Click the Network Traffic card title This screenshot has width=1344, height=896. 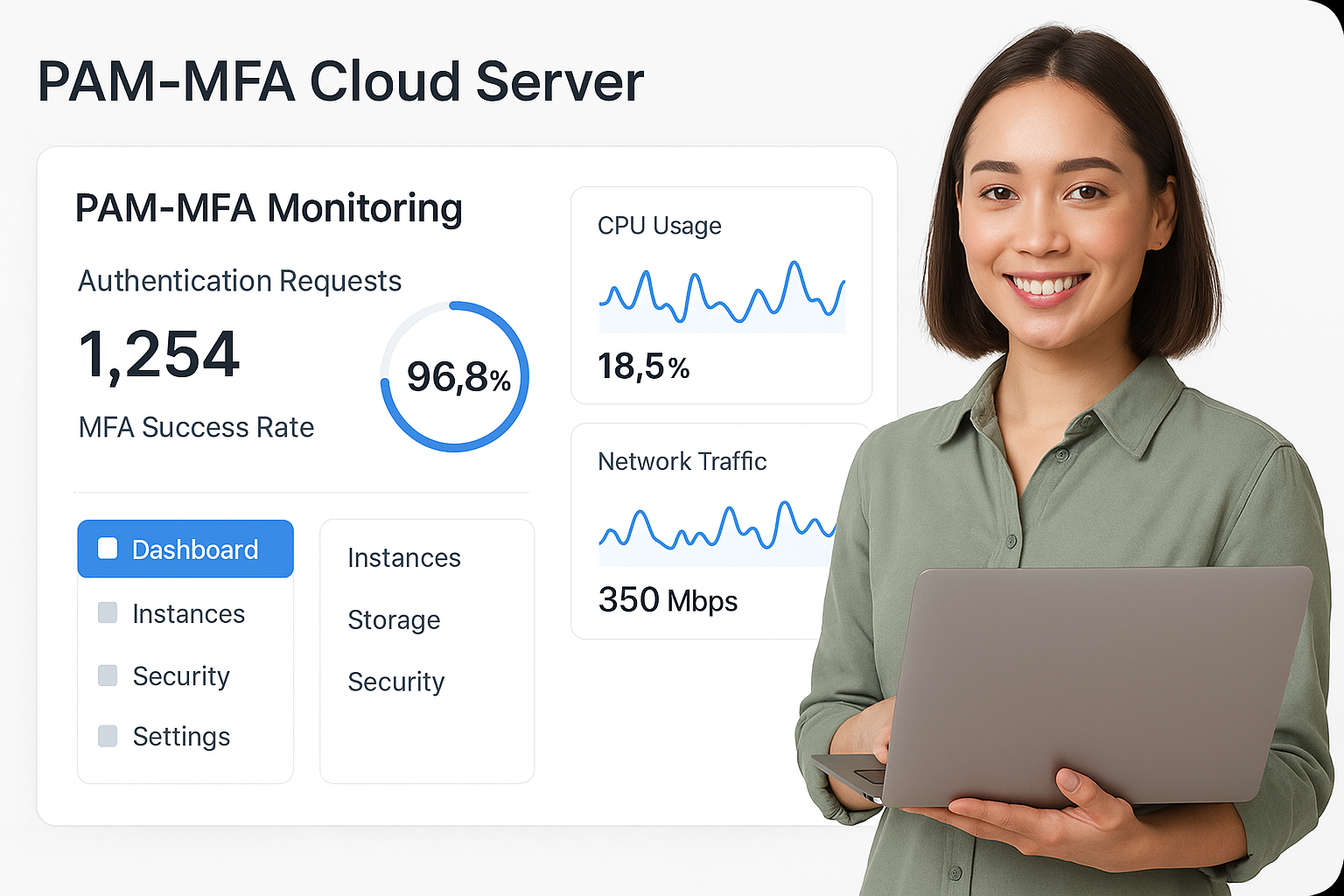(682, 461)
